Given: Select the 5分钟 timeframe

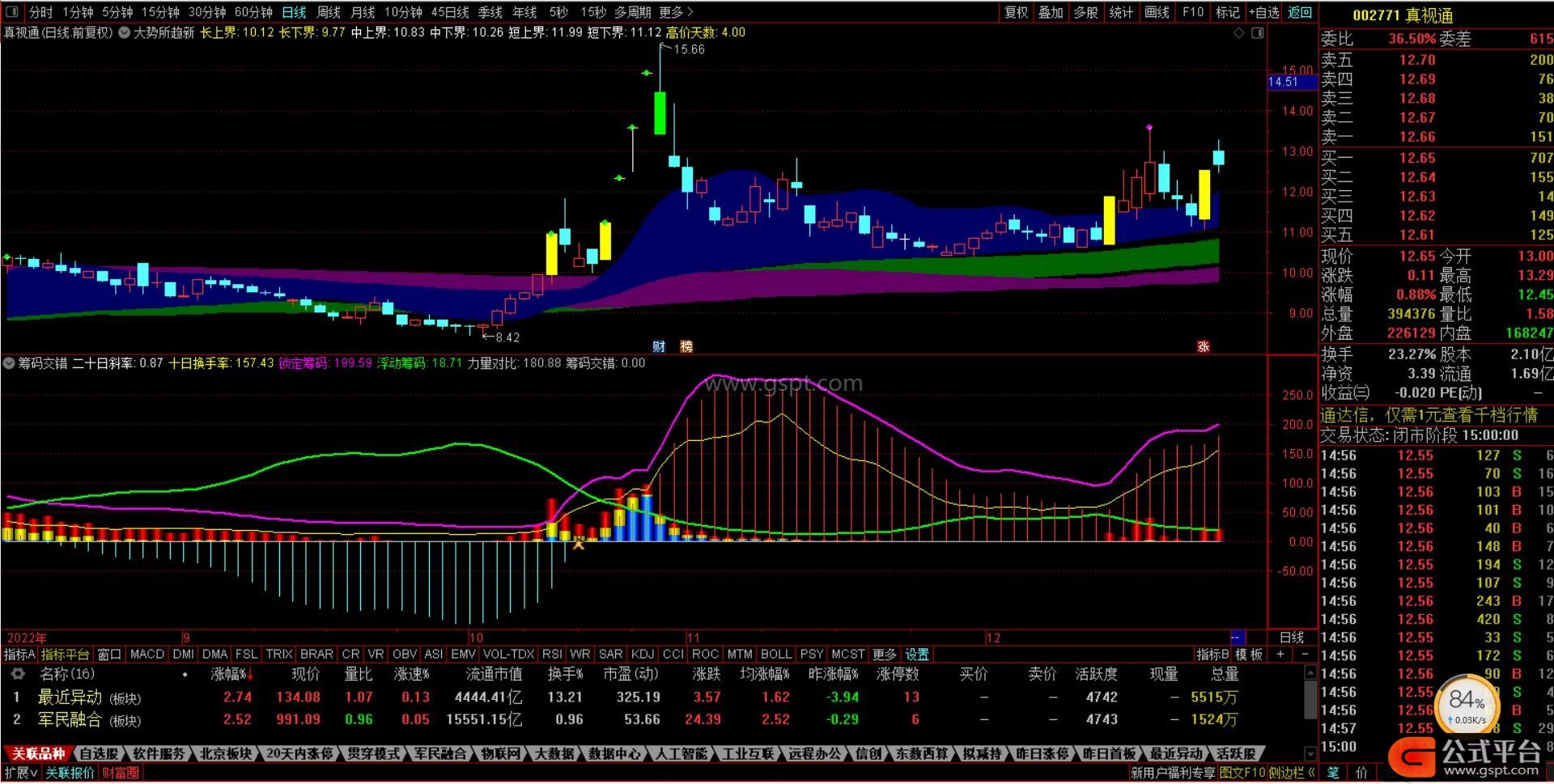Looking at the screenshot, I should [117, 12].
